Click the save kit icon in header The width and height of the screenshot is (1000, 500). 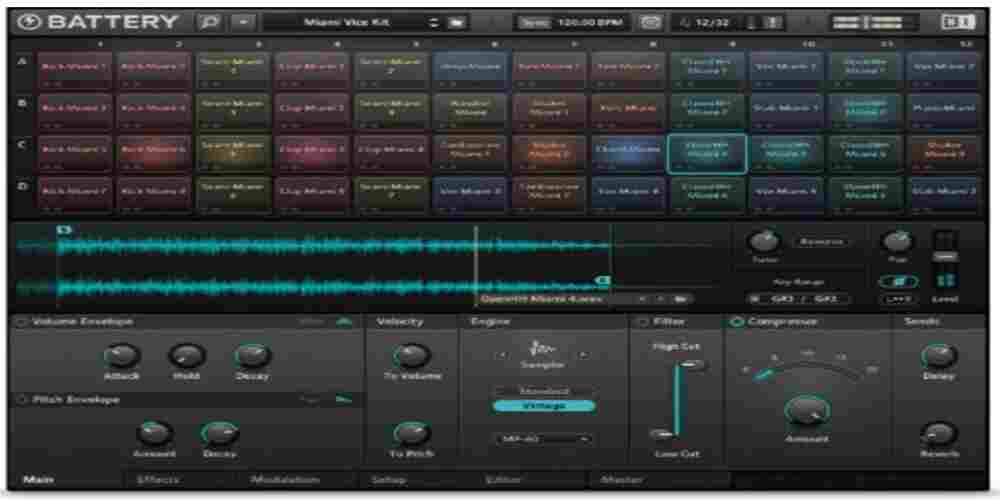coord(455,23)
